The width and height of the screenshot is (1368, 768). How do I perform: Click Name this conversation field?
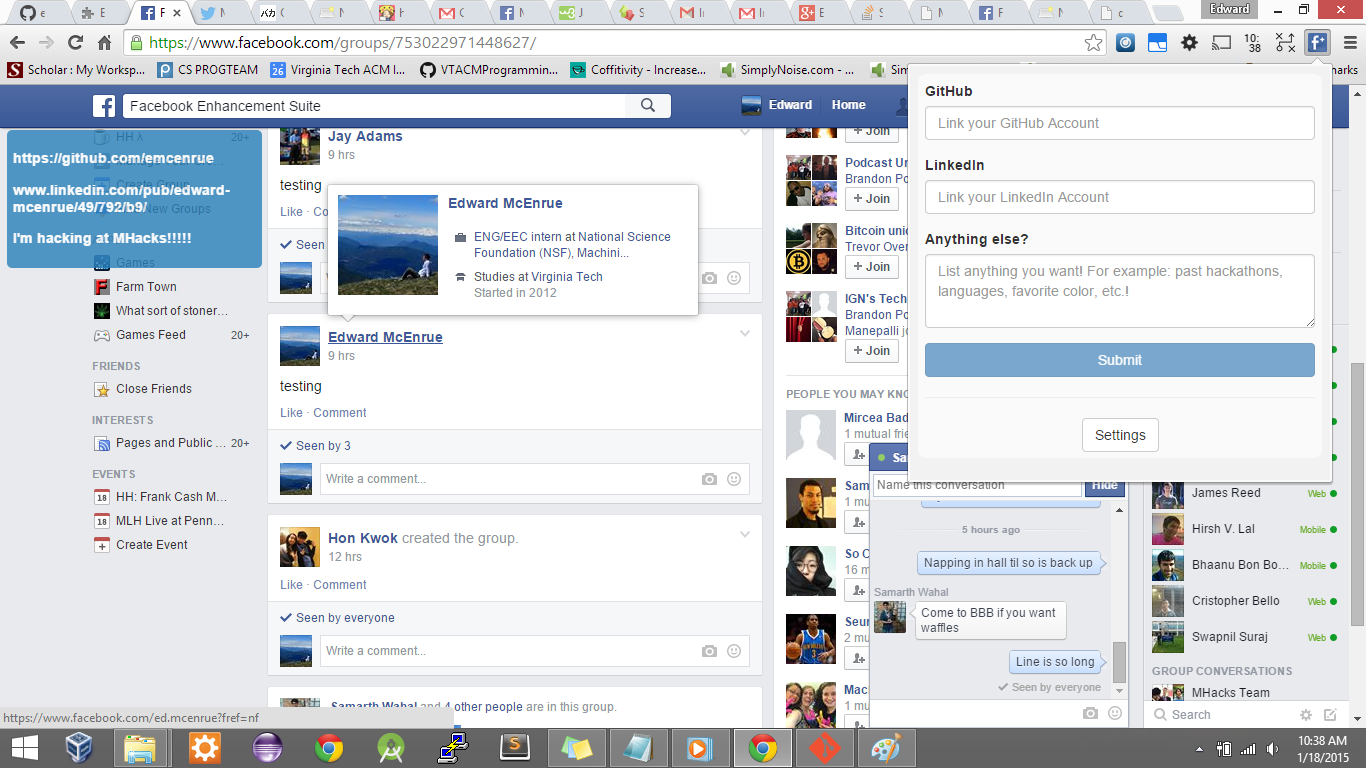(977, 486)
